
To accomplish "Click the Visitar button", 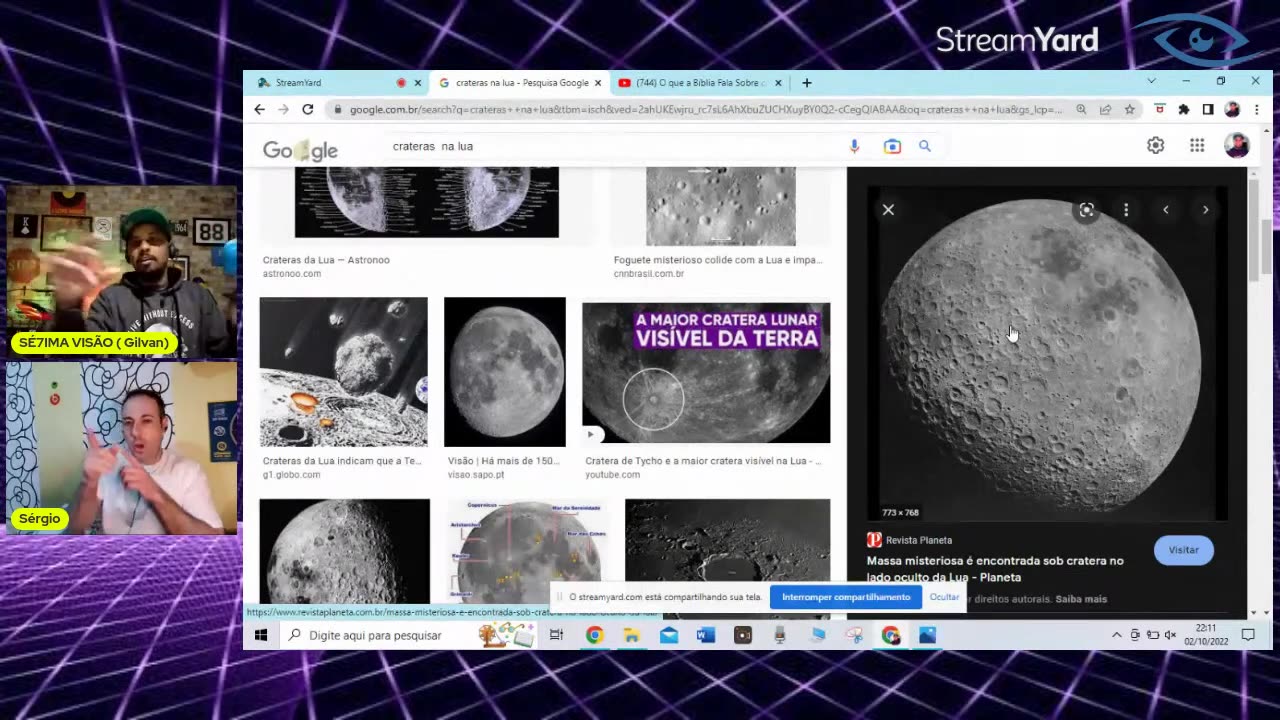I will 1183,550.
